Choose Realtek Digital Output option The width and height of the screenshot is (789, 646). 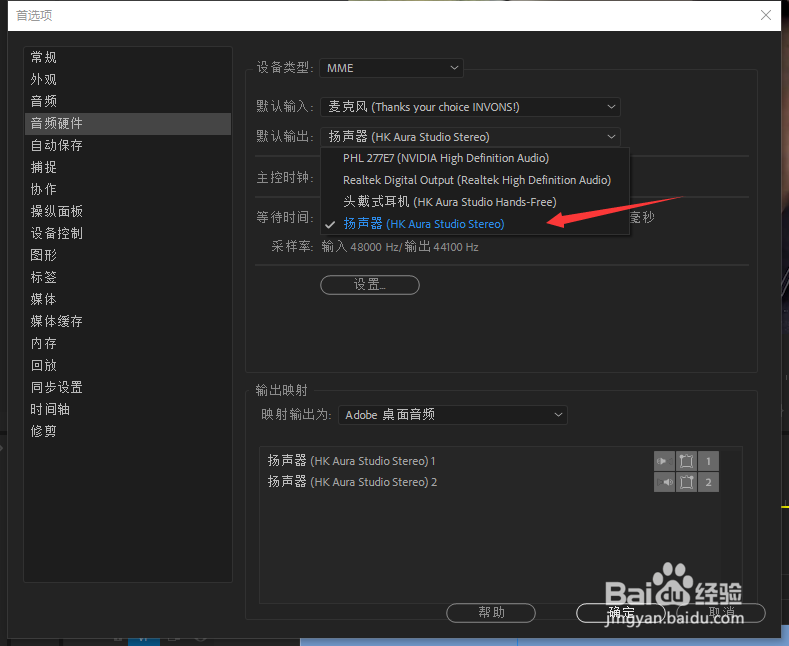coord(475,180)
